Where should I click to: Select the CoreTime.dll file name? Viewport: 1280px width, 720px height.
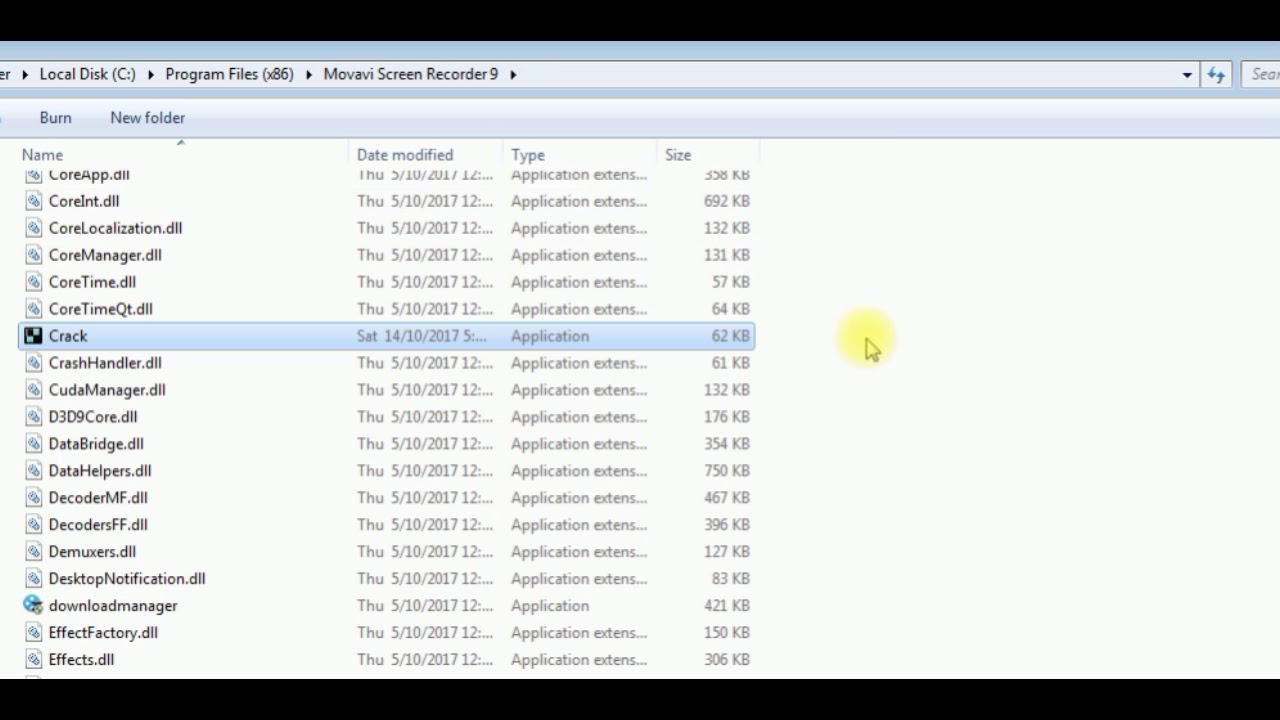pos(92,282)
